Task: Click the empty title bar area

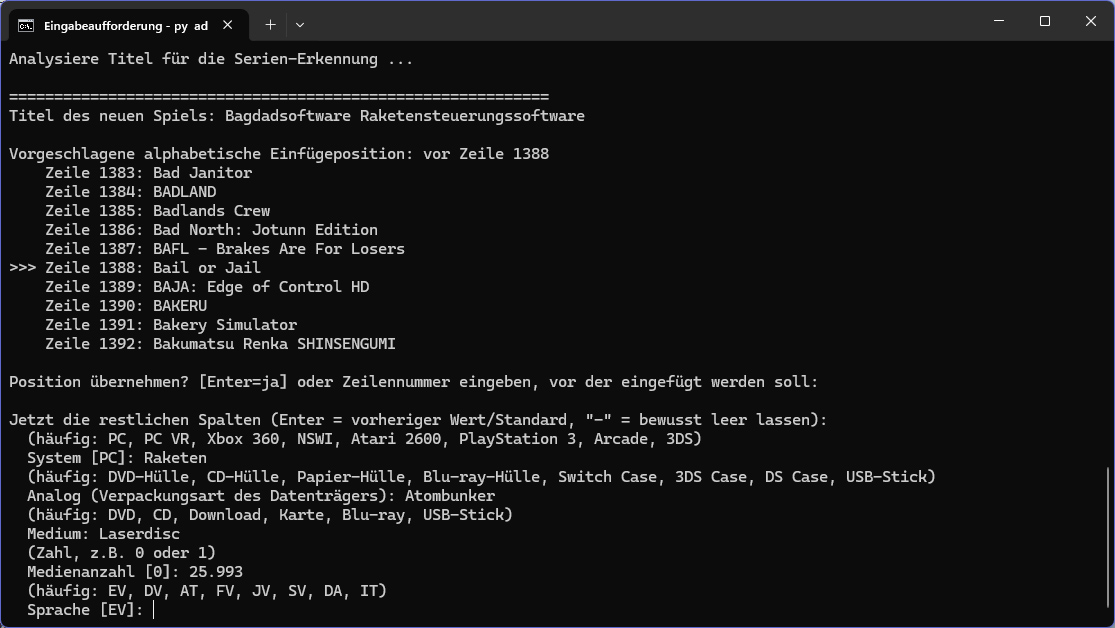Action: 640,21
